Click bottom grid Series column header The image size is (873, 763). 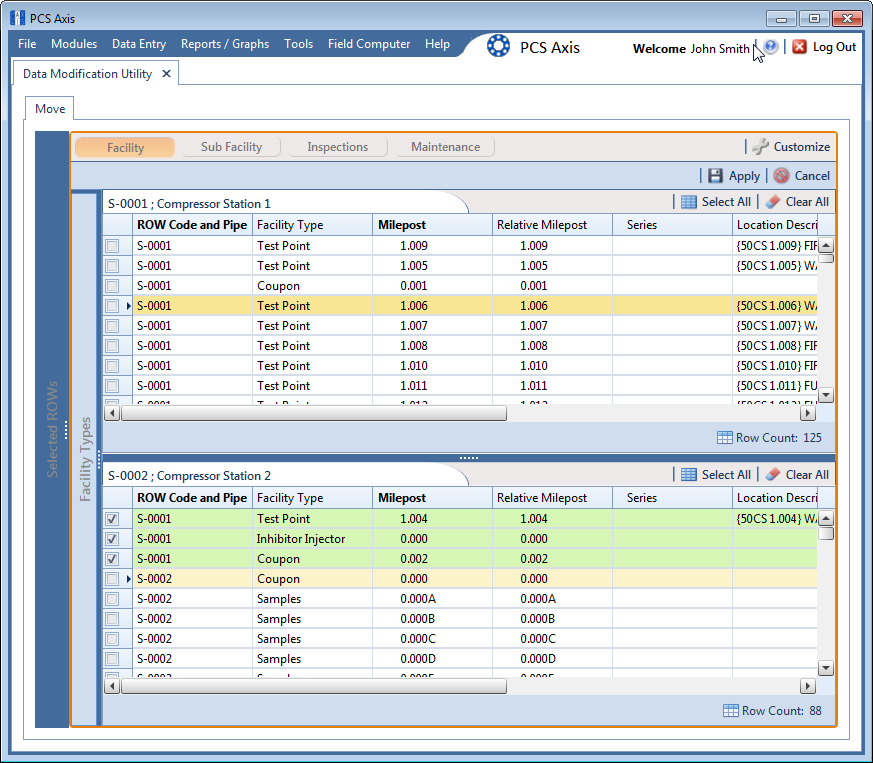pos(672,498)
